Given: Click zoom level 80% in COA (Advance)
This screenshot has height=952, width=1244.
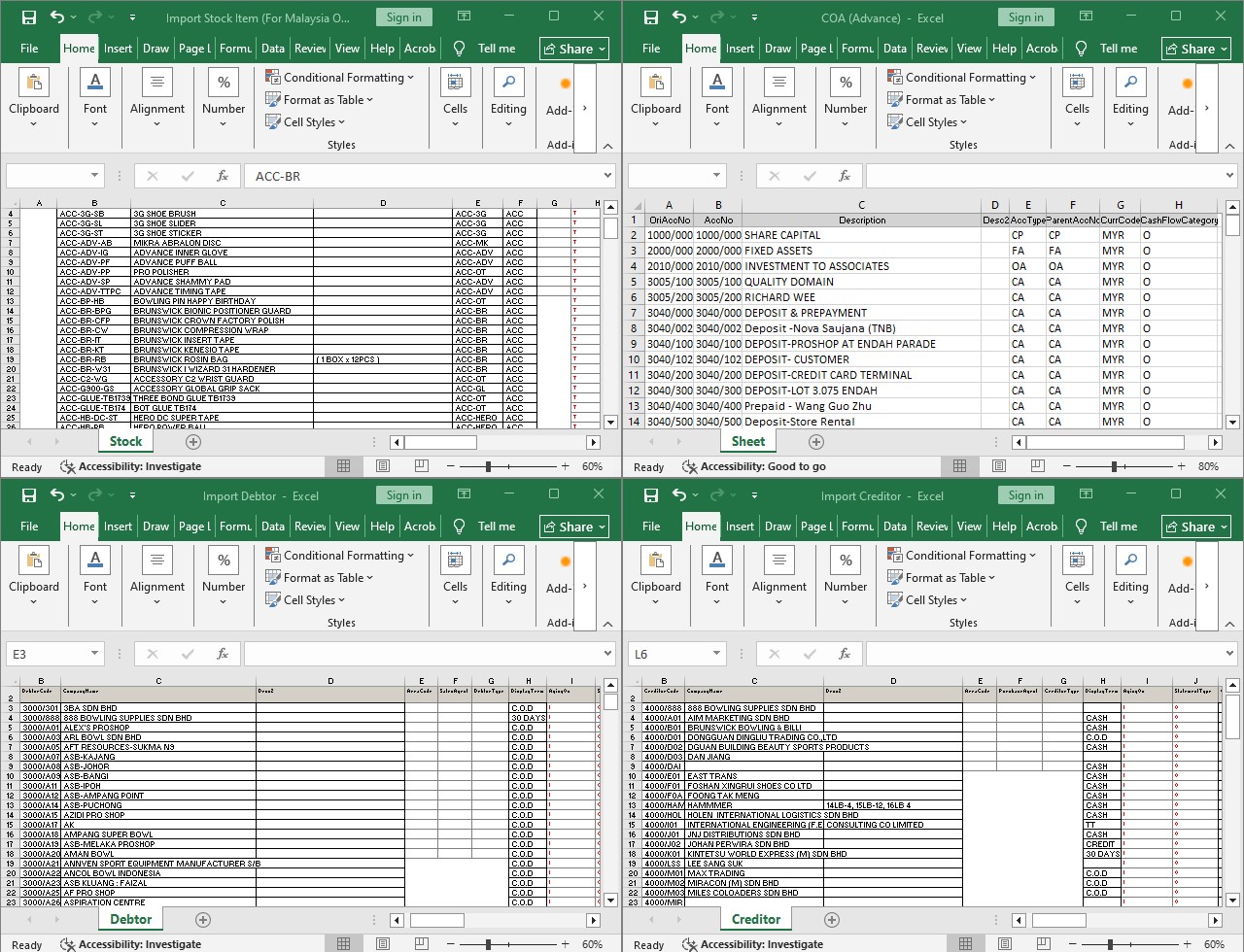Looking at the screenshot, I should coord(1208,466).
